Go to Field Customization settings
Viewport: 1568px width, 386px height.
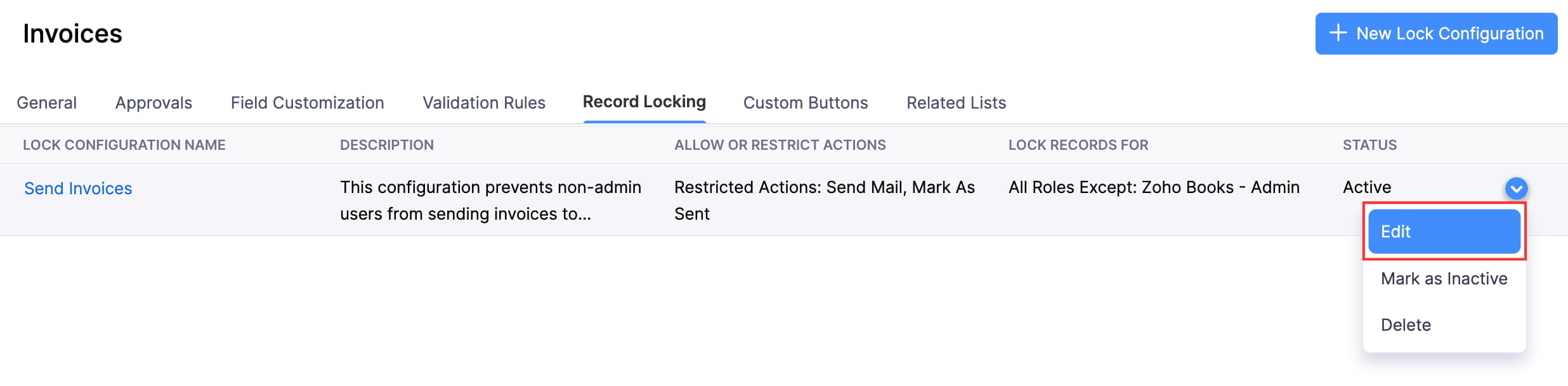[x=308, y=102]
